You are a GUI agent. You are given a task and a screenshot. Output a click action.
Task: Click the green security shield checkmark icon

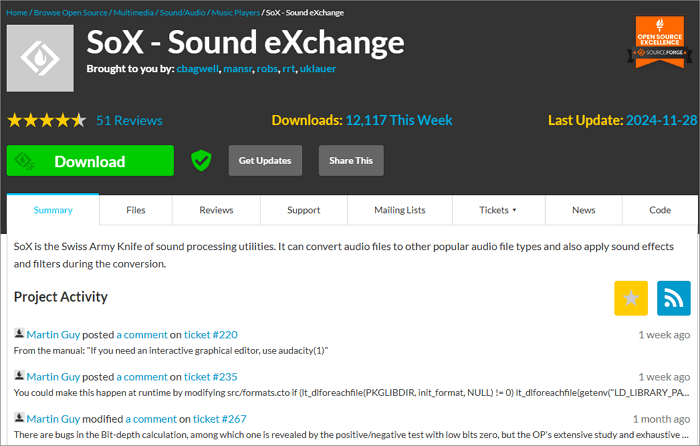[201, 160]
